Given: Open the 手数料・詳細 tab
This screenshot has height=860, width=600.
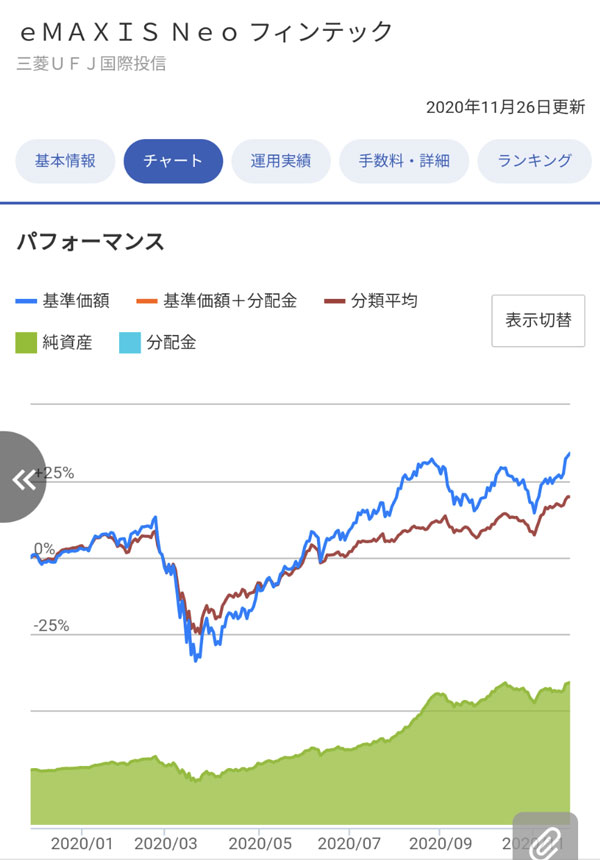Looking at the screenshot, I should (404, 161).
